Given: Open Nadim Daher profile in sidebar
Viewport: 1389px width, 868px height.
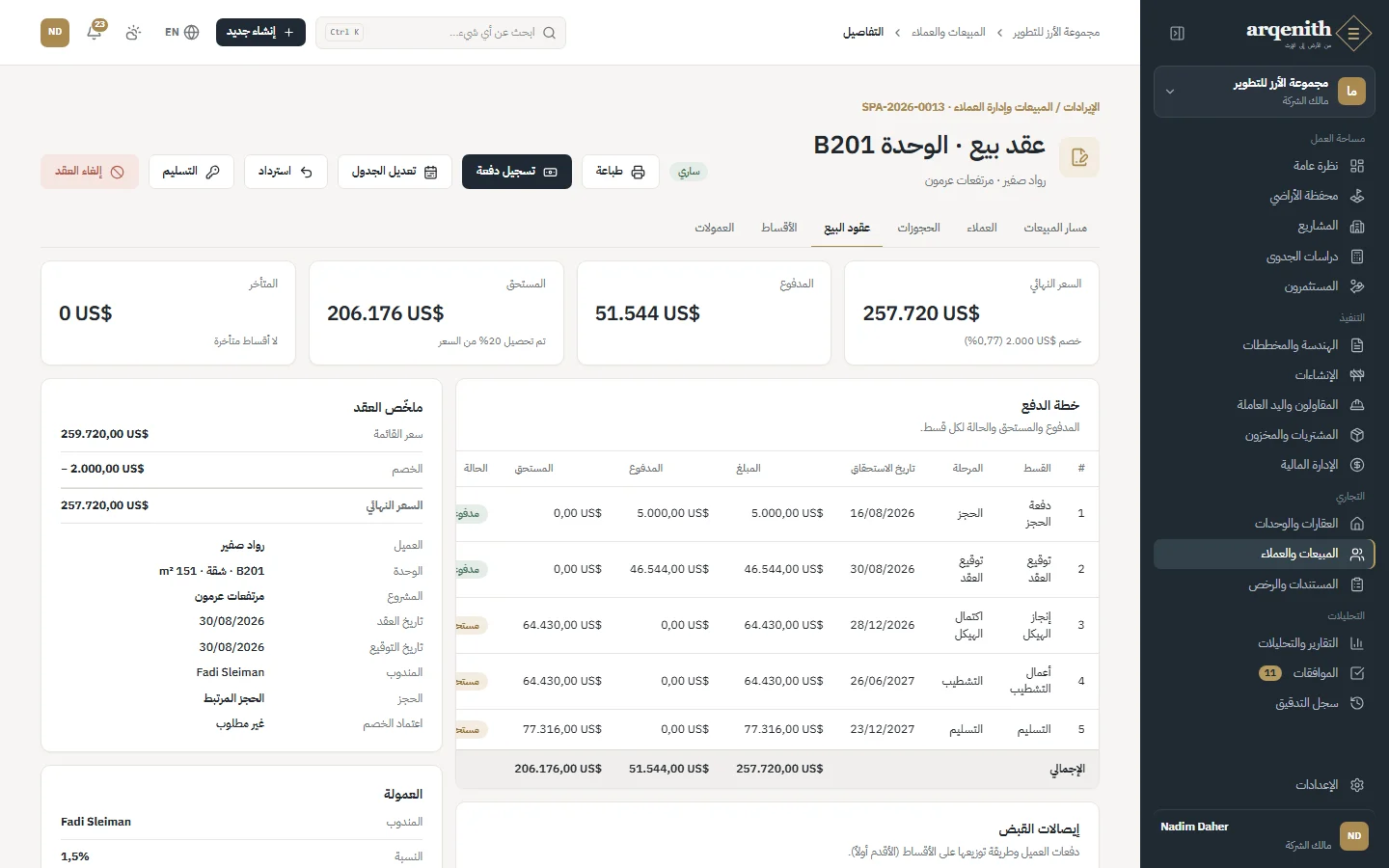Looking at the screenshot, I should tap(1264, 836).
